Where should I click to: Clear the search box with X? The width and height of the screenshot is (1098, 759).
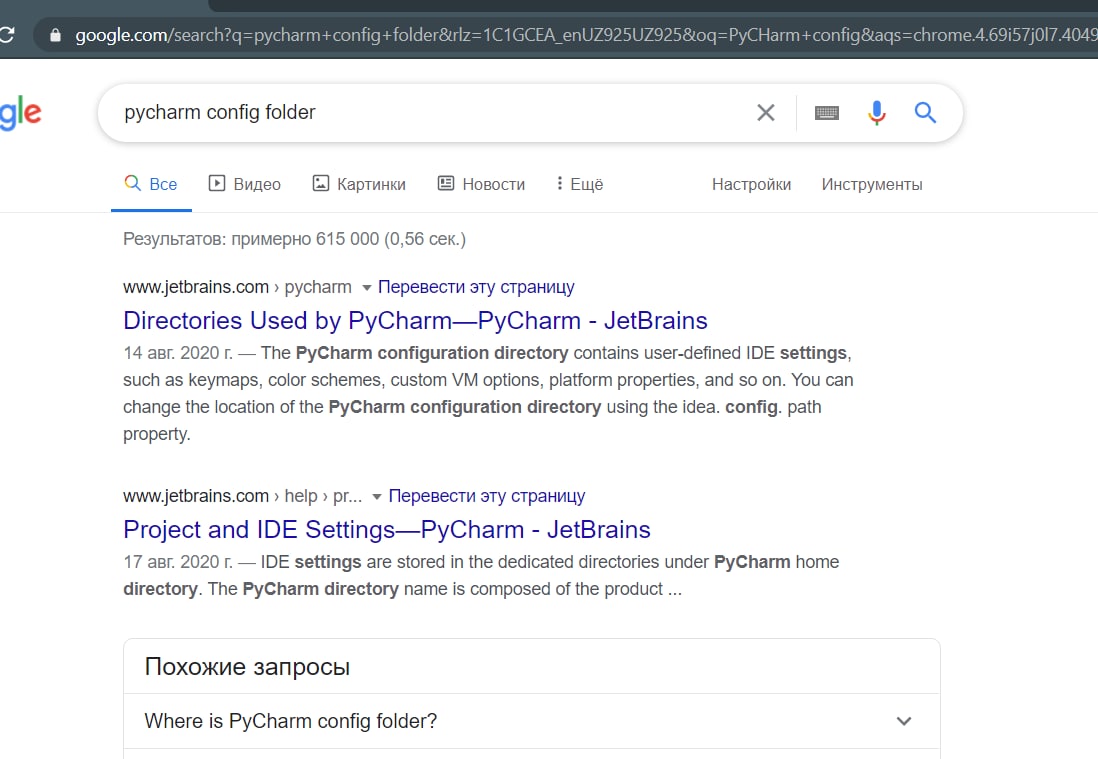[765, 112]
